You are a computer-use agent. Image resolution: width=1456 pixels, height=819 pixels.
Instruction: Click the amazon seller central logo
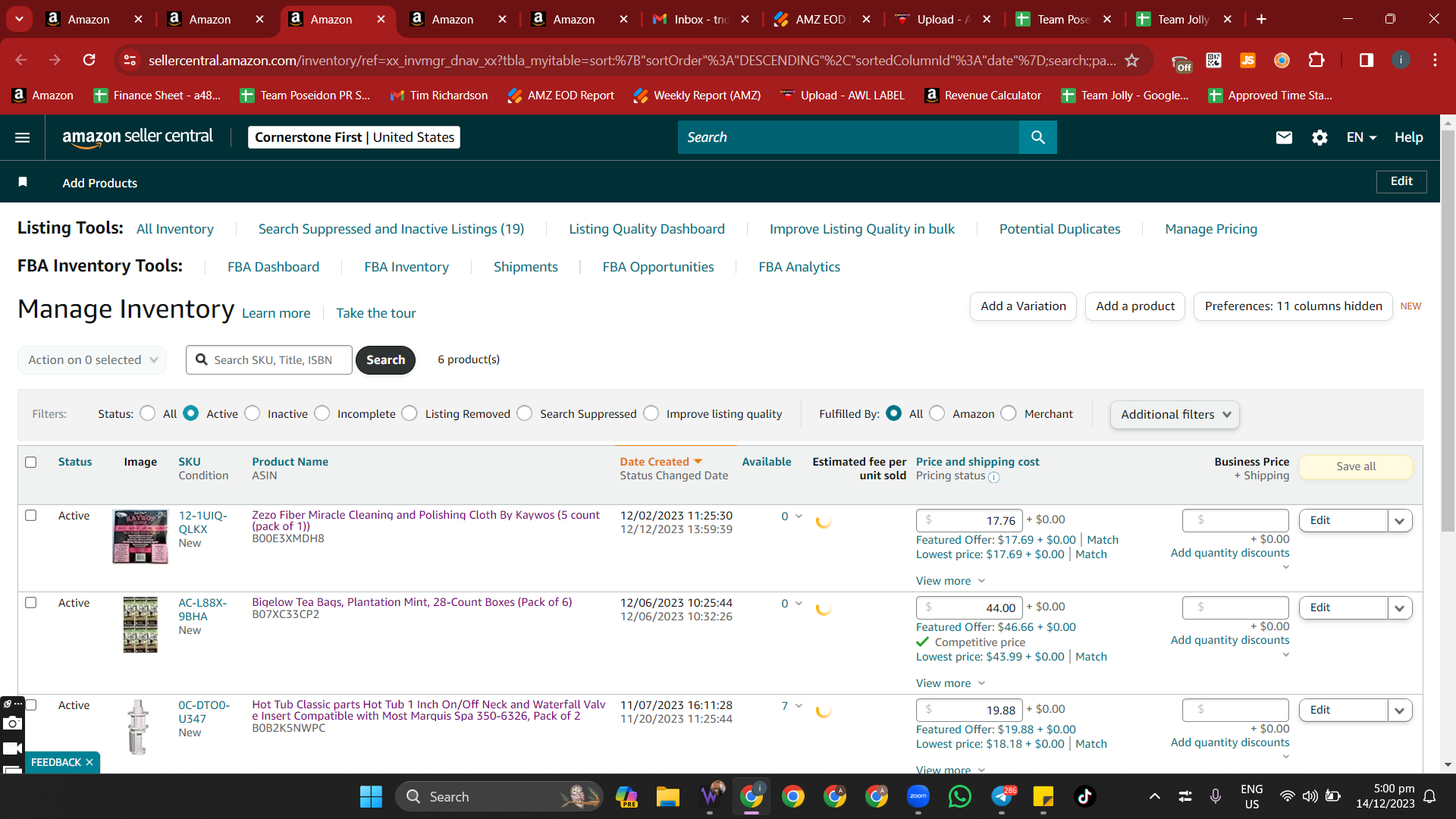[x=137, y=137]
